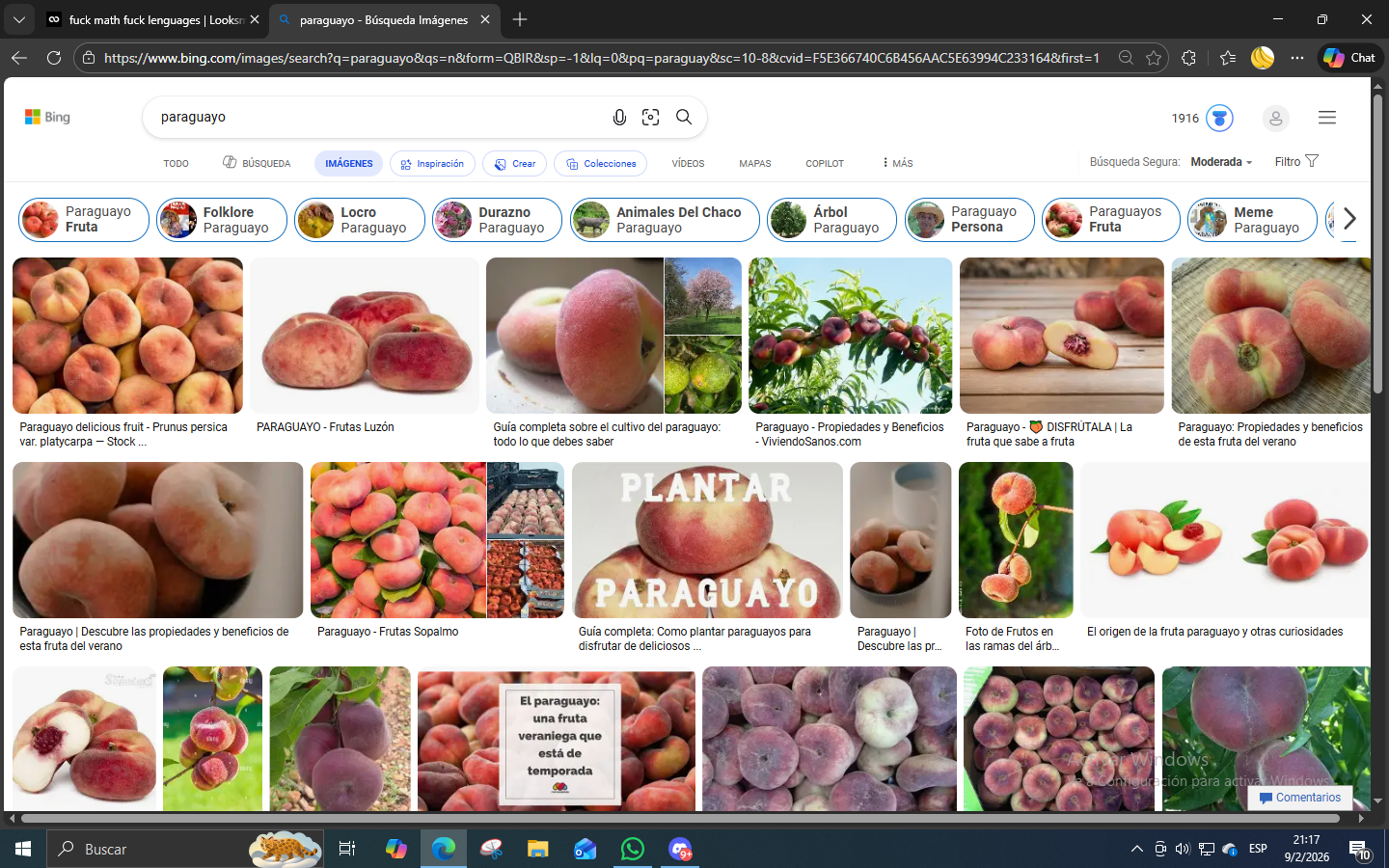Open the Filtro options

click(1296, 161)
